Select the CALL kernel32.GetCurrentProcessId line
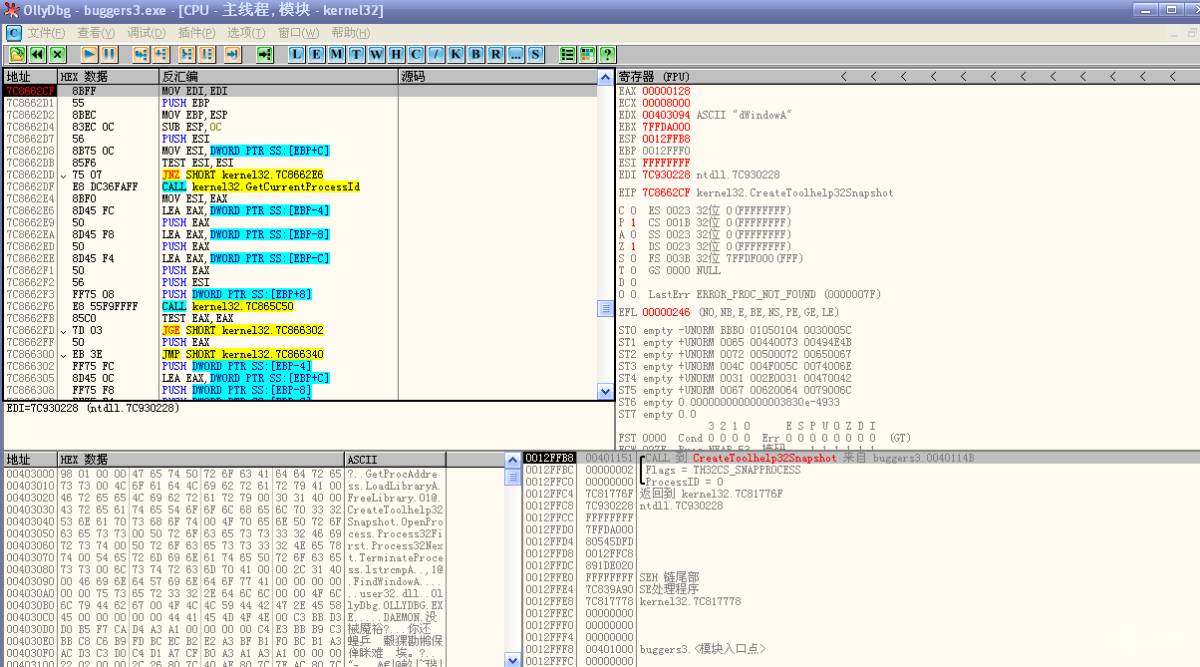 point(260,187)
